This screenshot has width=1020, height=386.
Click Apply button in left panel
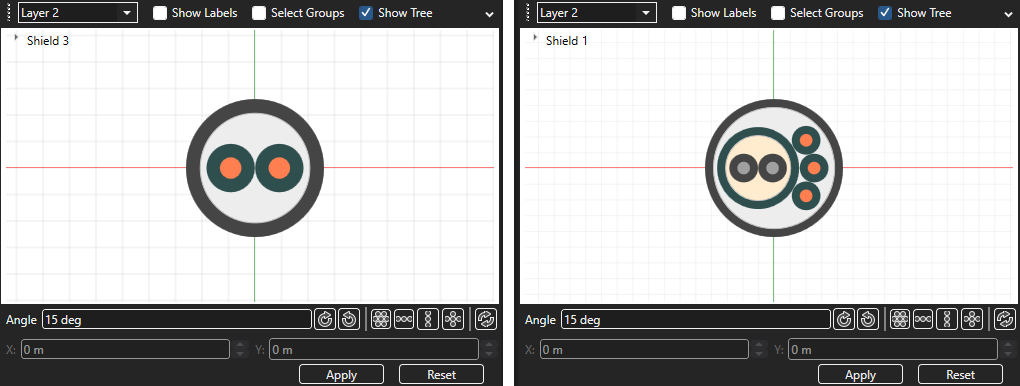[x=342, y=374]
